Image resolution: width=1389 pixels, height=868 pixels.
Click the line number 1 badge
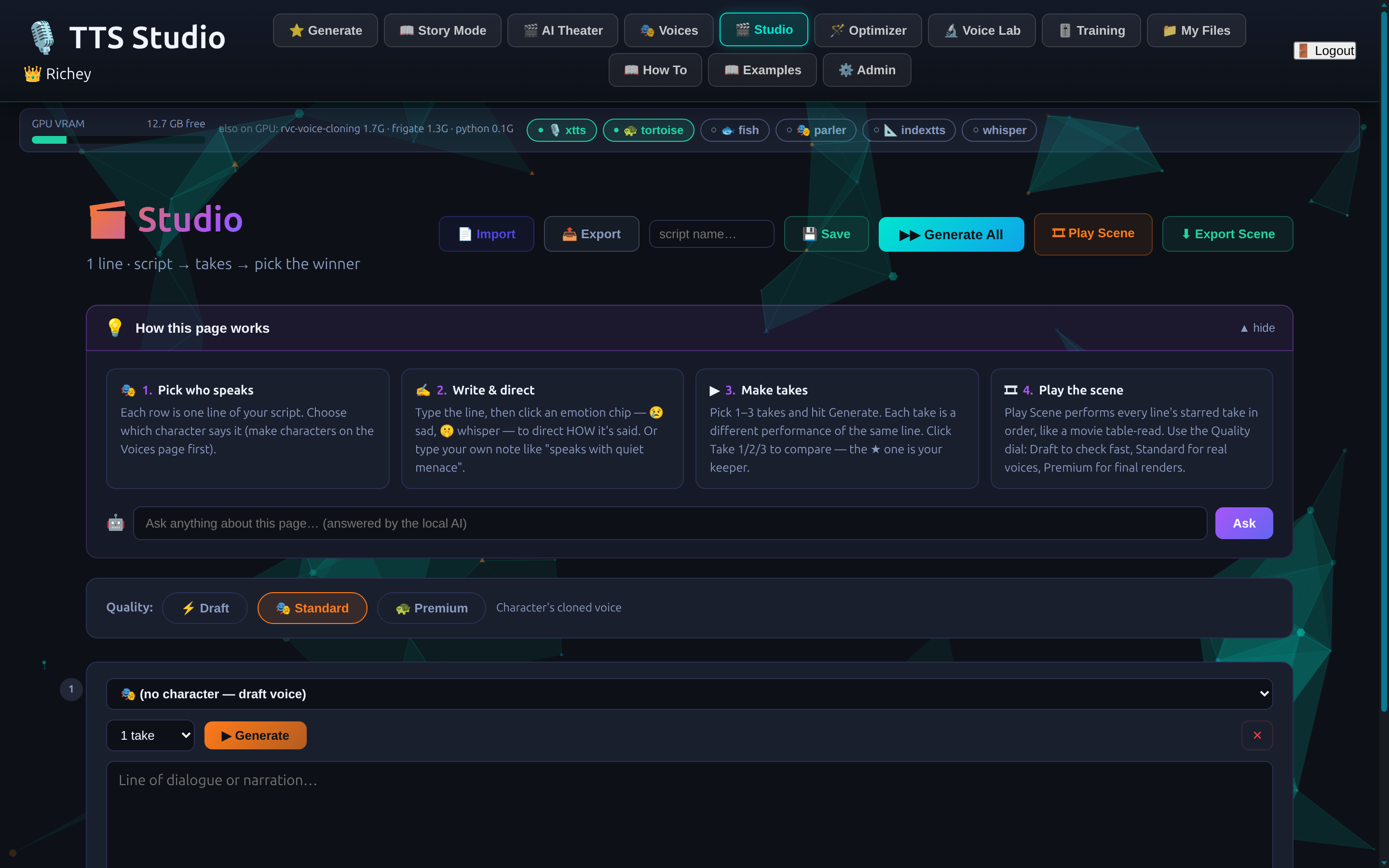[71, 689]
